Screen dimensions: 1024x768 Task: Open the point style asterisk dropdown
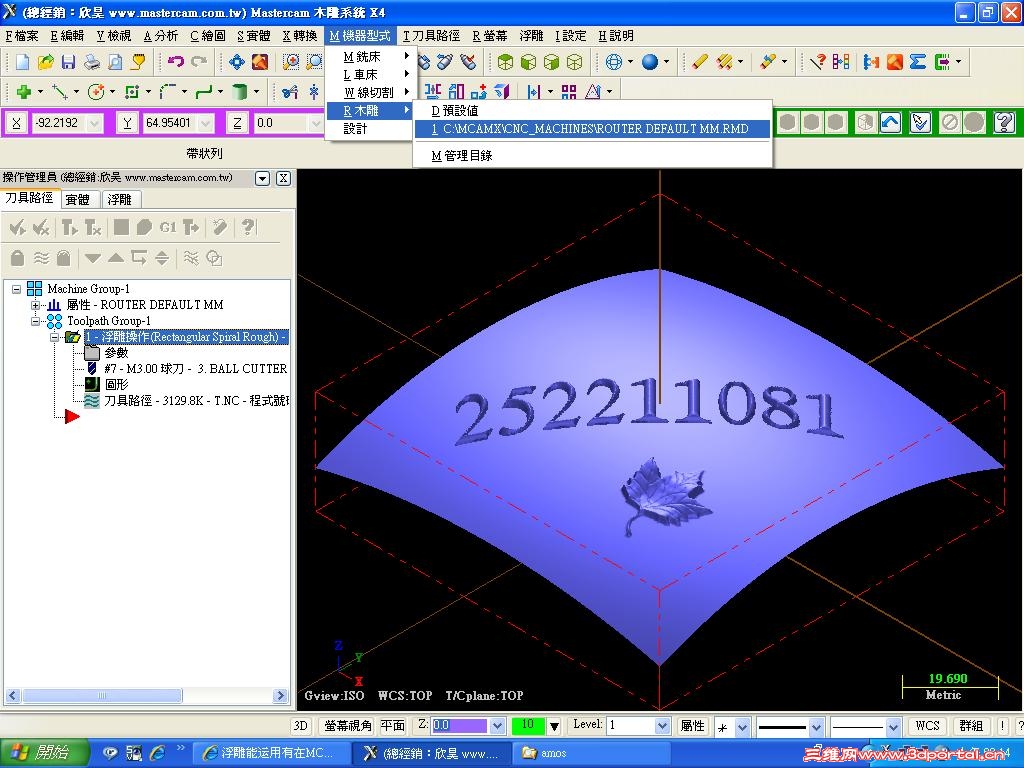743,726
